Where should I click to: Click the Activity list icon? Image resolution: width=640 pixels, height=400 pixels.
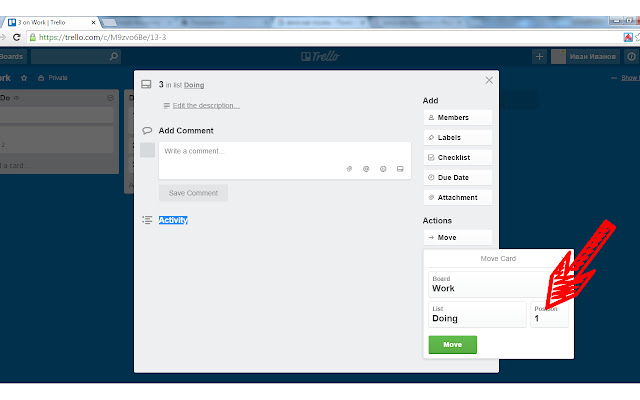coord(147,220)
